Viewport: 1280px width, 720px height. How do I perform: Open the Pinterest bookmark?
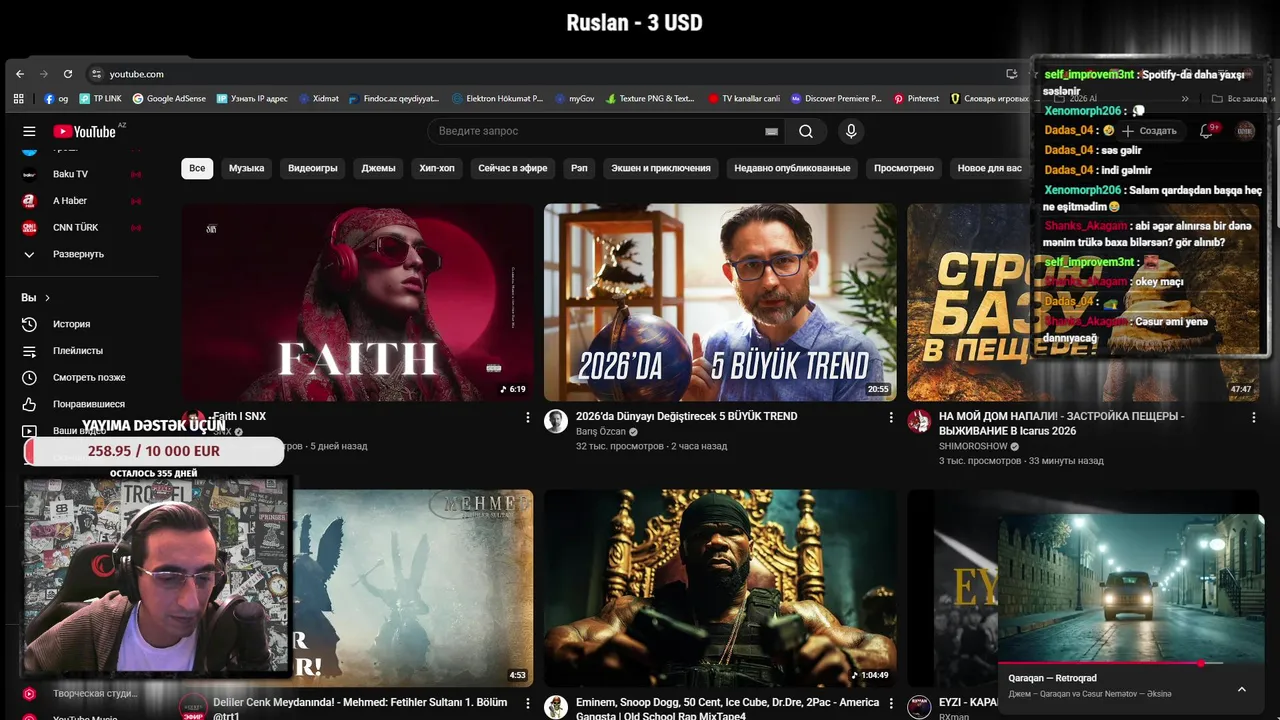pos(916,99)
